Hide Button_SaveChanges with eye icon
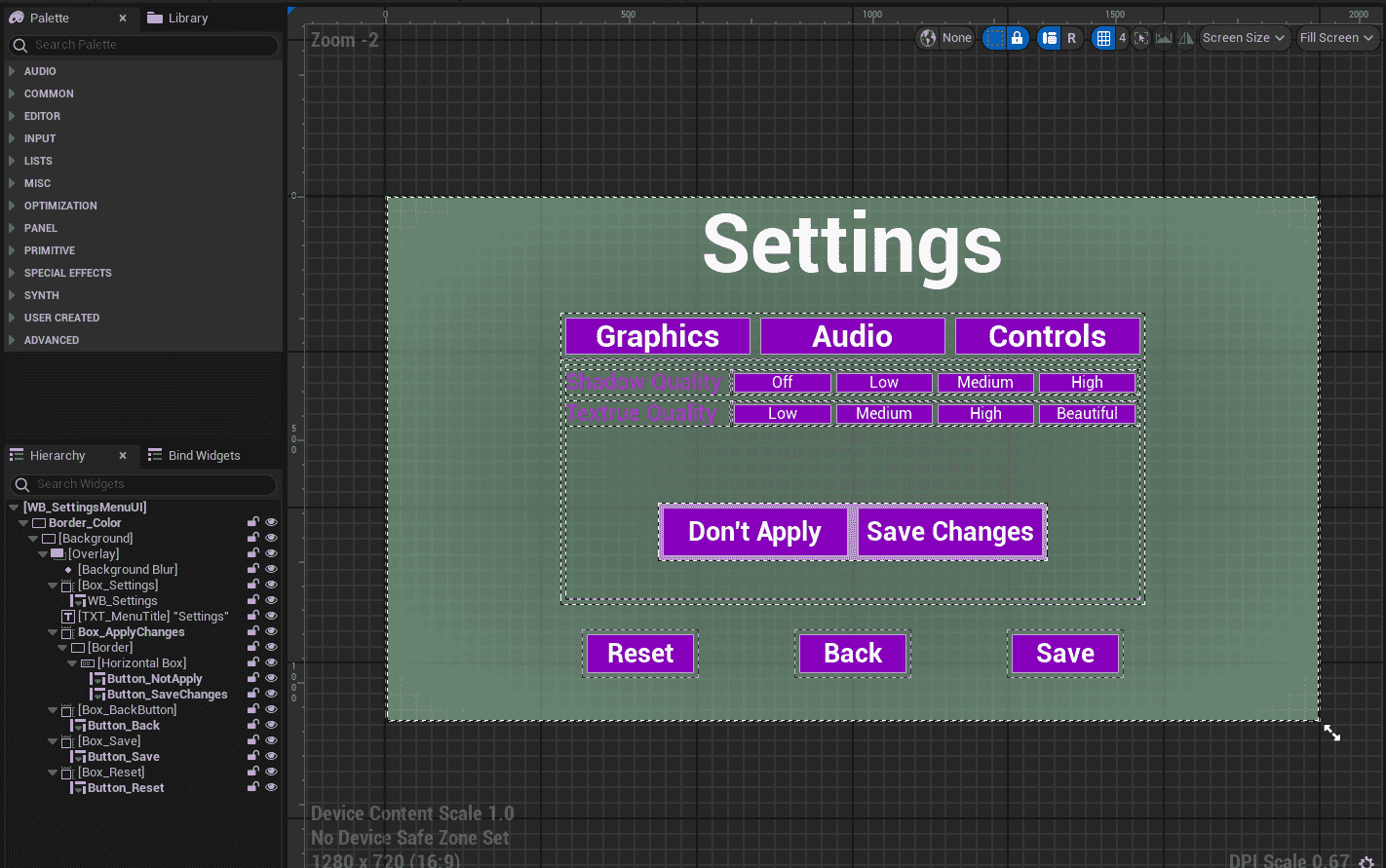Screen dimensions: 1386x868 click(272, 695)
